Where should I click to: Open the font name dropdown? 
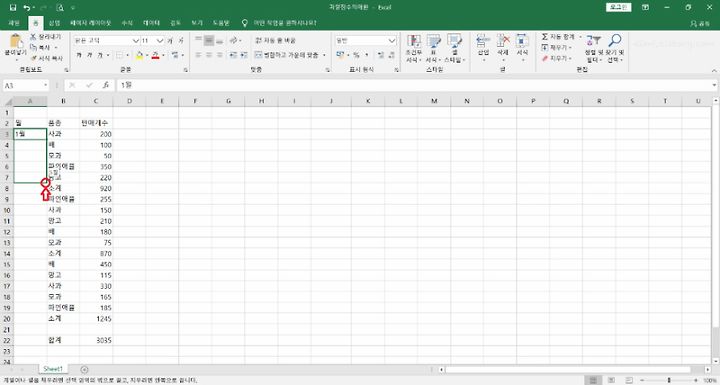(x=135, y=40)
